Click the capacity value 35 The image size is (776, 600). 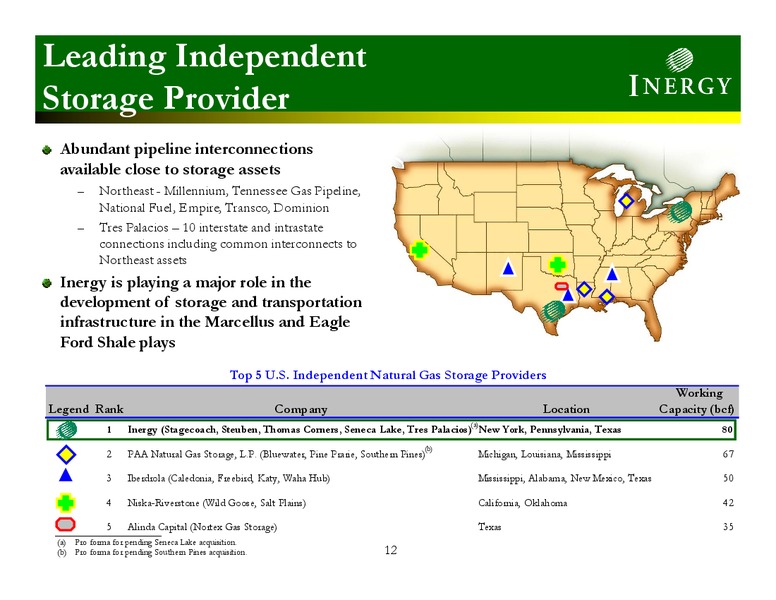coord(728,527)
